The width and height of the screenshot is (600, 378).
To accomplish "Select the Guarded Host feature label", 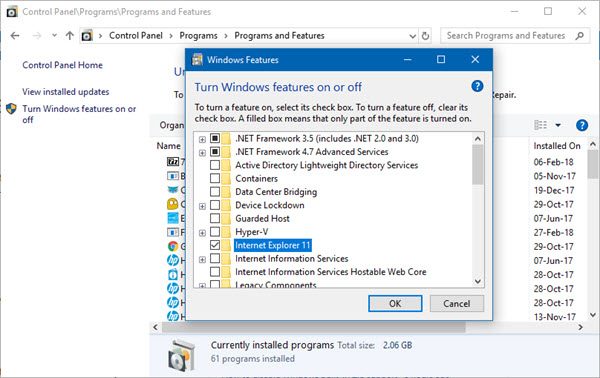I will [262, 219].
